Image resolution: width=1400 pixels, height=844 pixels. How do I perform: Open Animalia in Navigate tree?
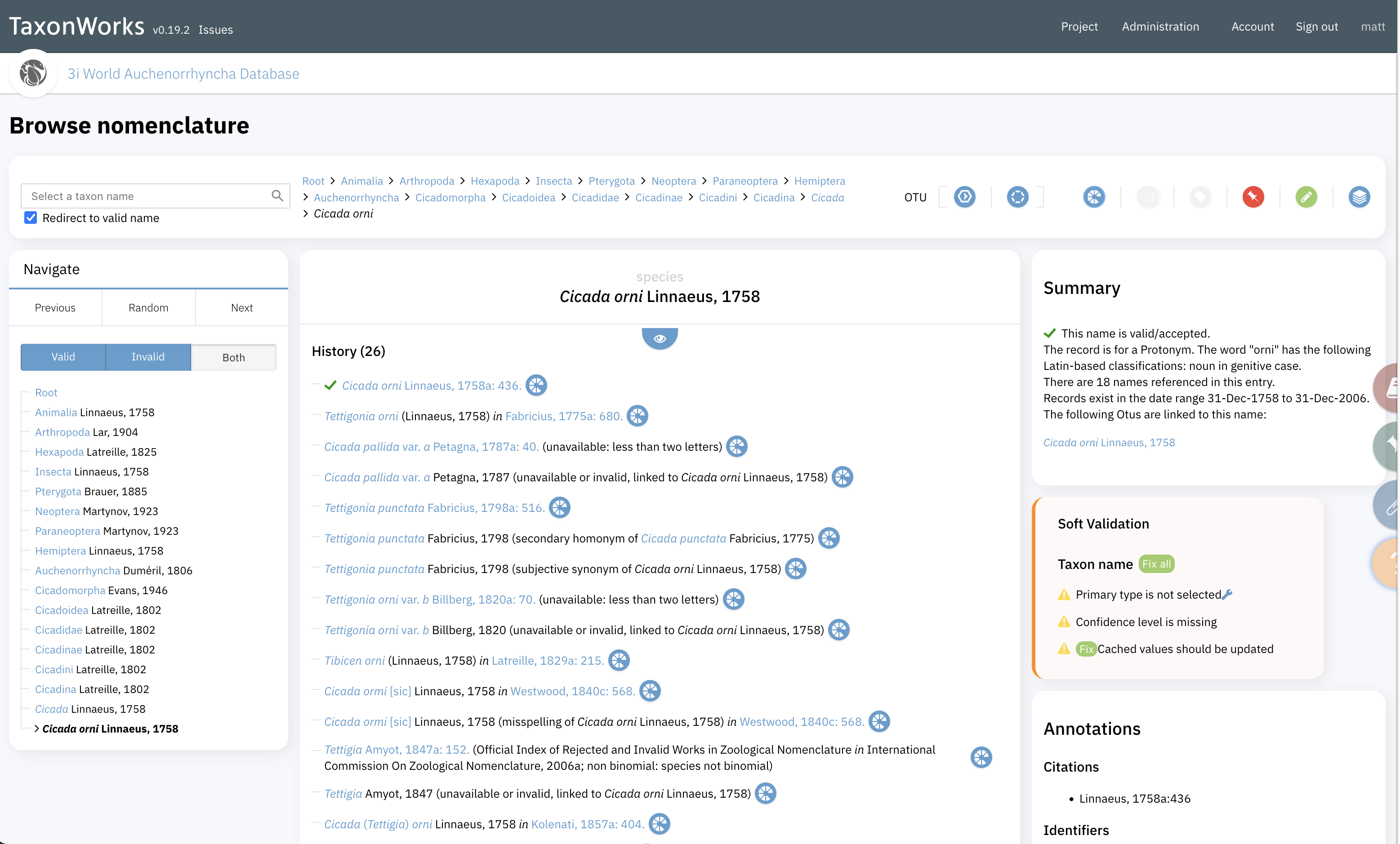pos(56,413)
